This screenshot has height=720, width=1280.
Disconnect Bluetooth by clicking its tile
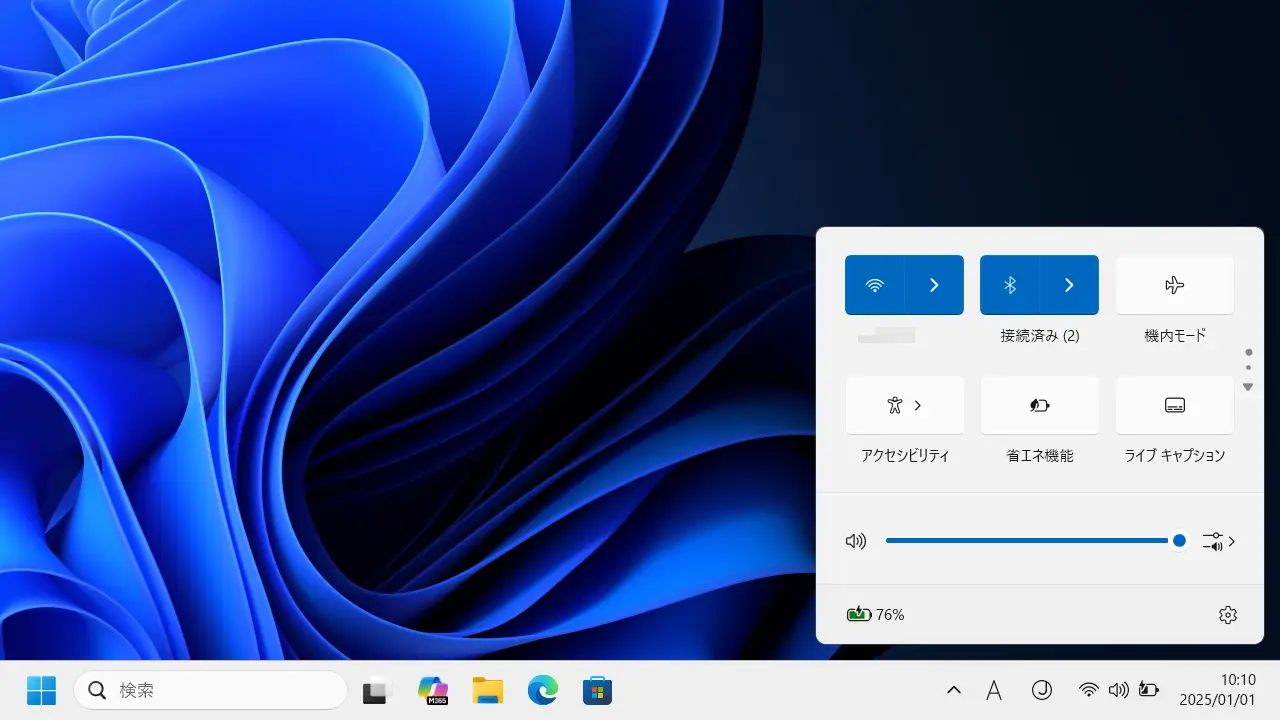(1009, 285)
